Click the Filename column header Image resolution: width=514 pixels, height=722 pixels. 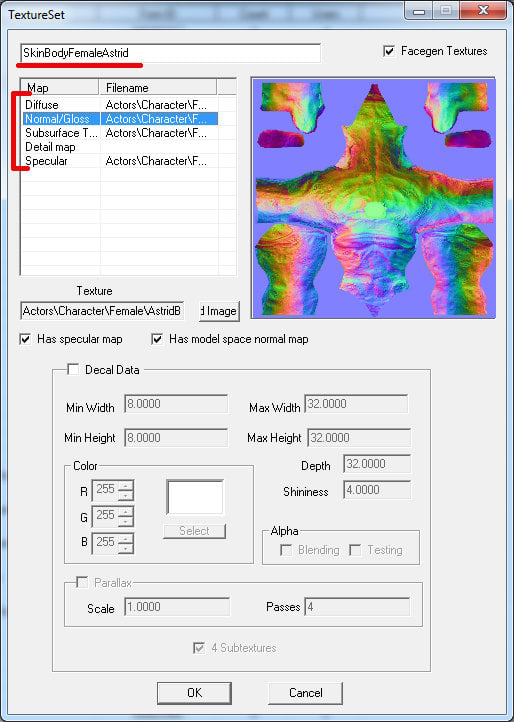click(158, 87)
